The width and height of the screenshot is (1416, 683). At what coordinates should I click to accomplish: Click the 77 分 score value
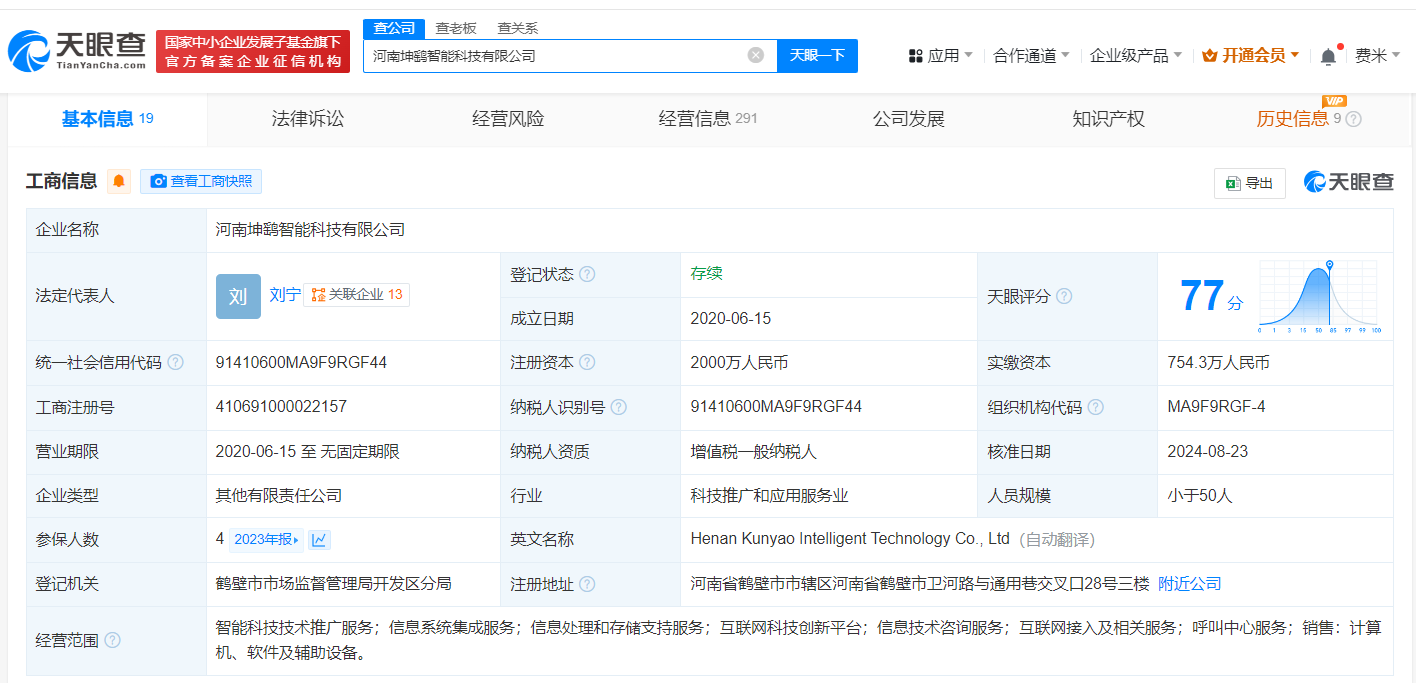[x=1211, y=296]
